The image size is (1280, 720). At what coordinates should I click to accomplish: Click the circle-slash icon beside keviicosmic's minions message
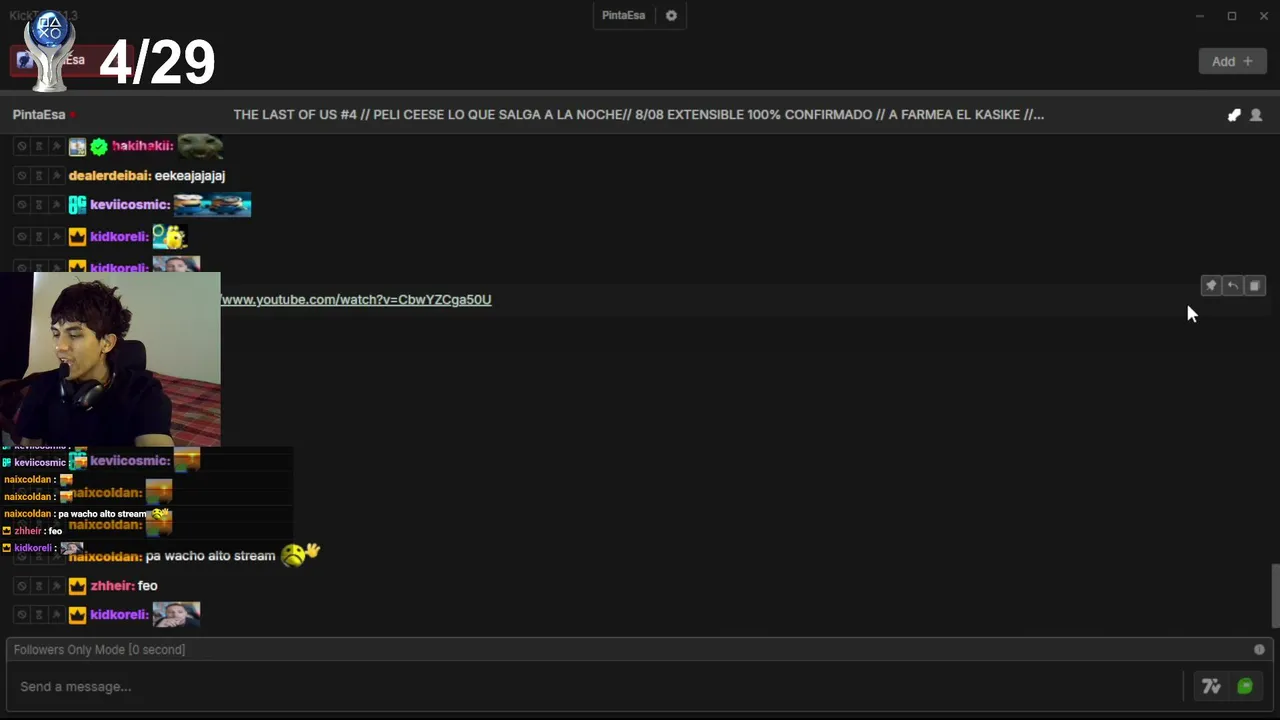point(21,205)
